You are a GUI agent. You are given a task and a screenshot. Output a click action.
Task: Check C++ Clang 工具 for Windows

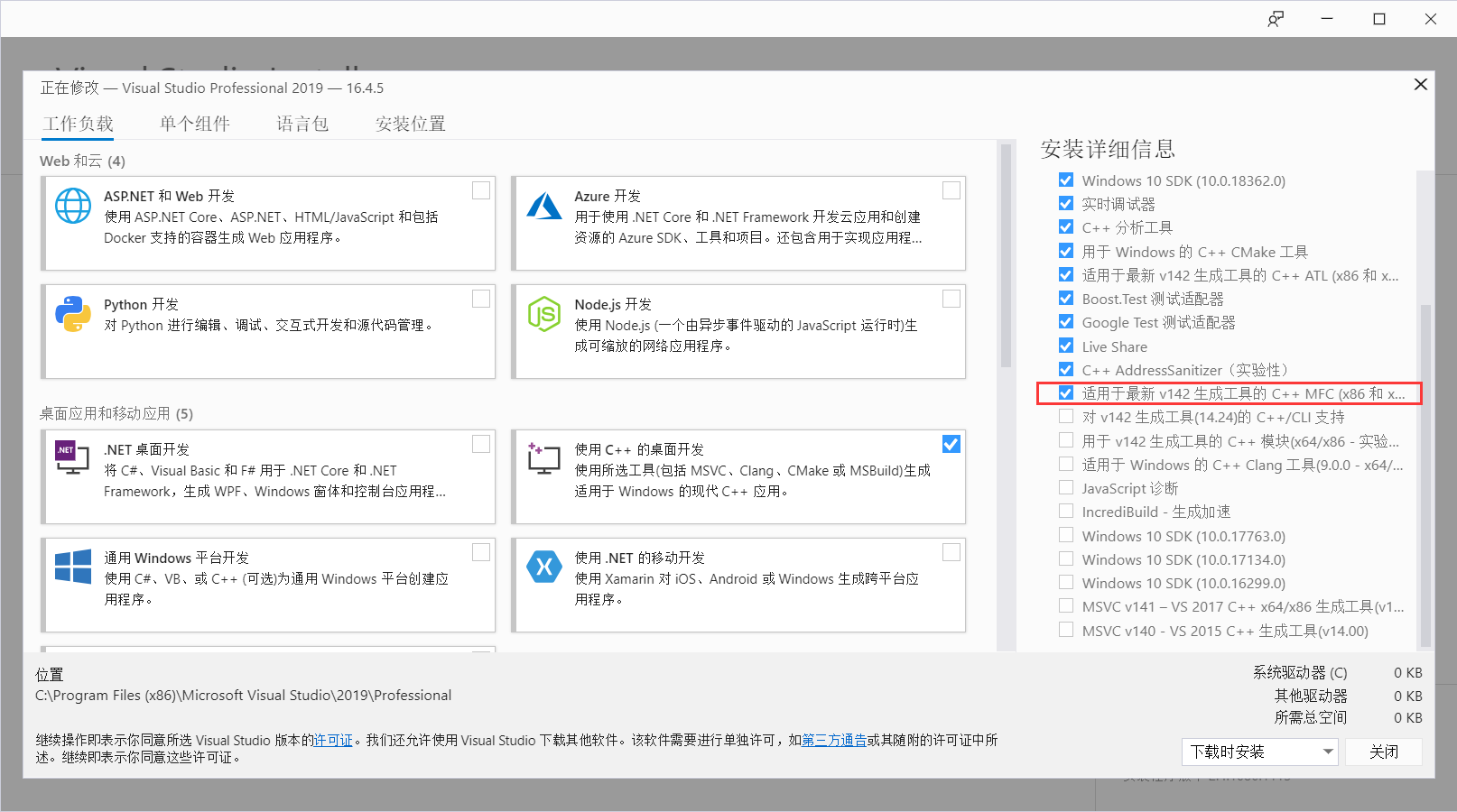(x=1066, y=464)
